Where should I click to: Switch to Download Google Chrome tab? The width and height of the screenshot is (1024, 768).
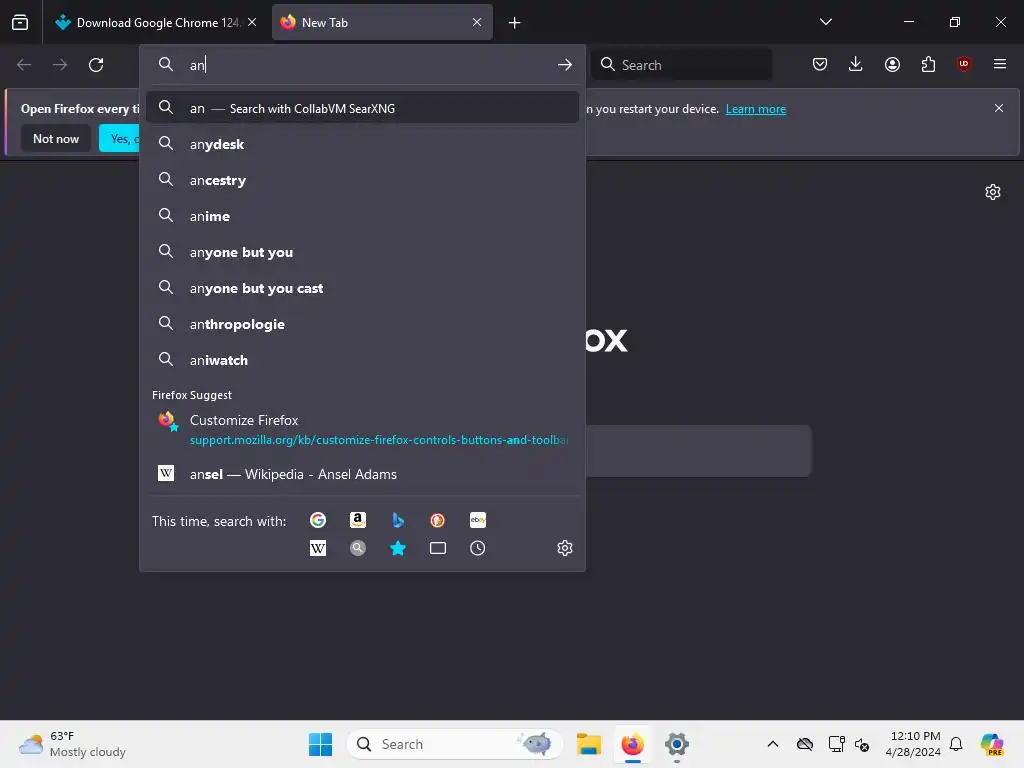click(x=157, y=23)
